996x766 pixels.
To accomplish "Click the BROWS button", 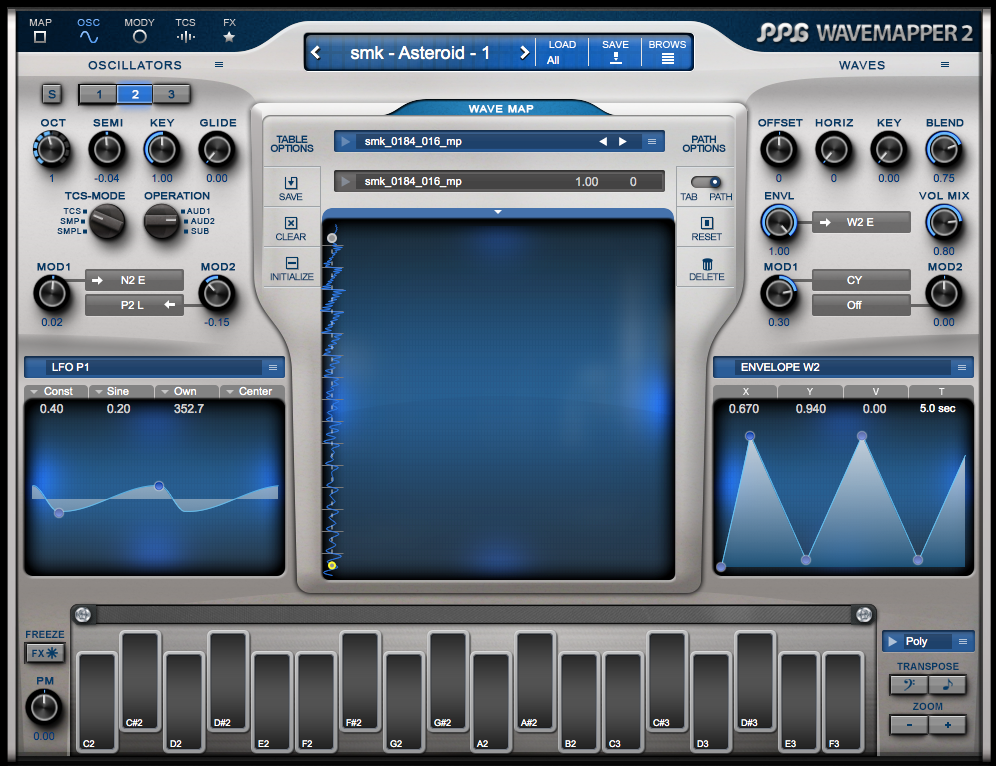I will (x=667, y=50).
